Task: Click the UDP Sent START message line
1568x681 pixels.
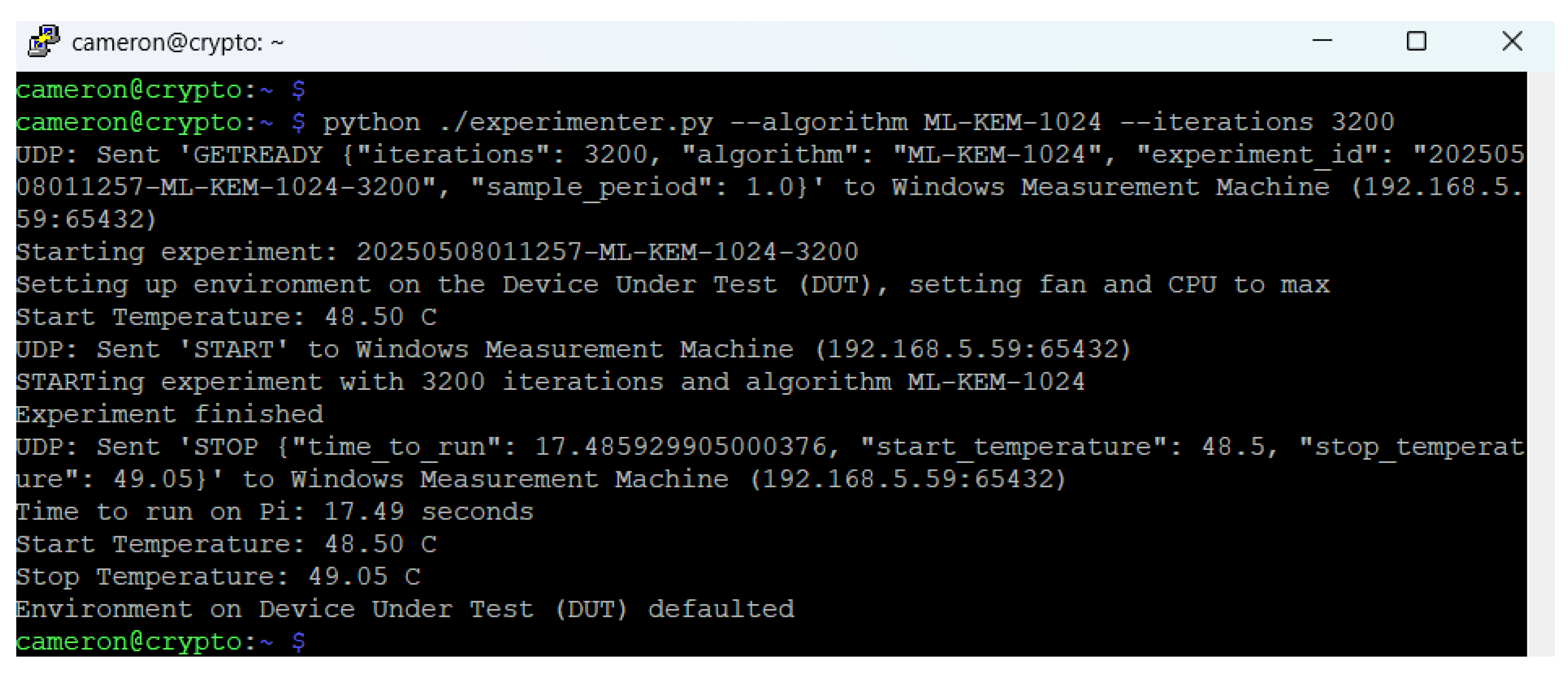Action: pos(572,349)
